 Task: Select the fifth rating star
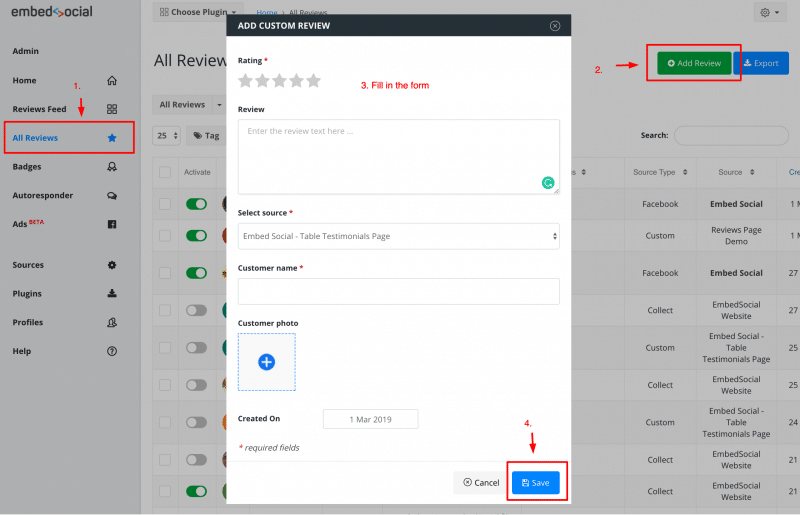point(313,81)
